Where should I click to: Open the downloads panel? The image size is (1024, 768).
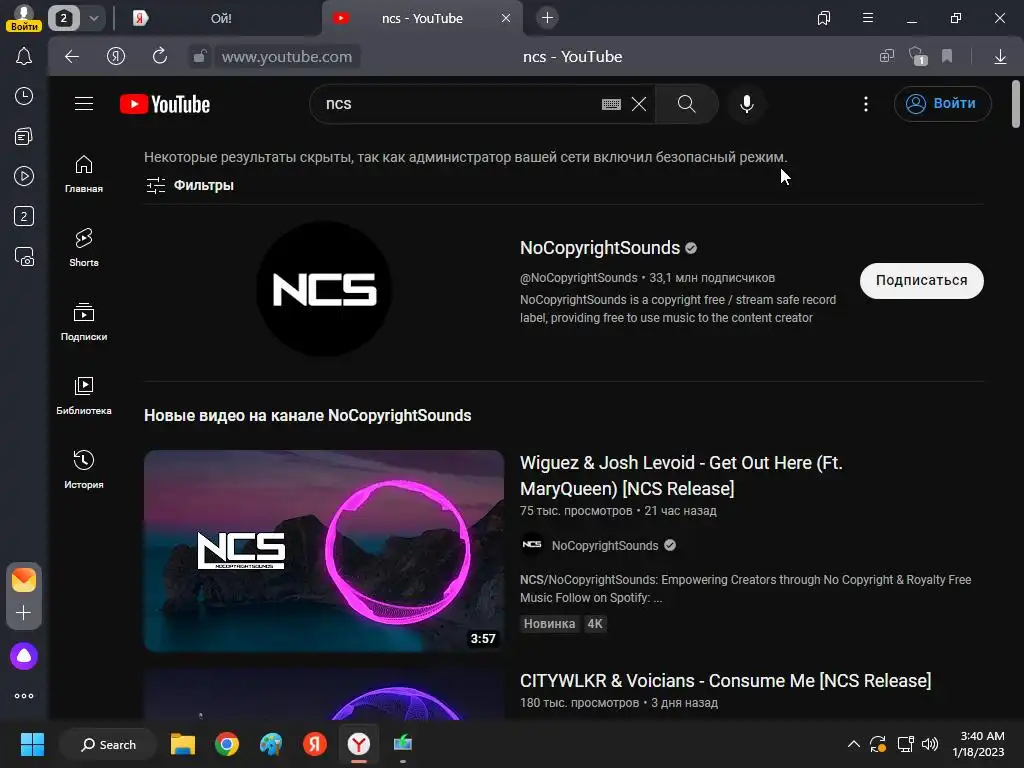[x=1000, y=57]
